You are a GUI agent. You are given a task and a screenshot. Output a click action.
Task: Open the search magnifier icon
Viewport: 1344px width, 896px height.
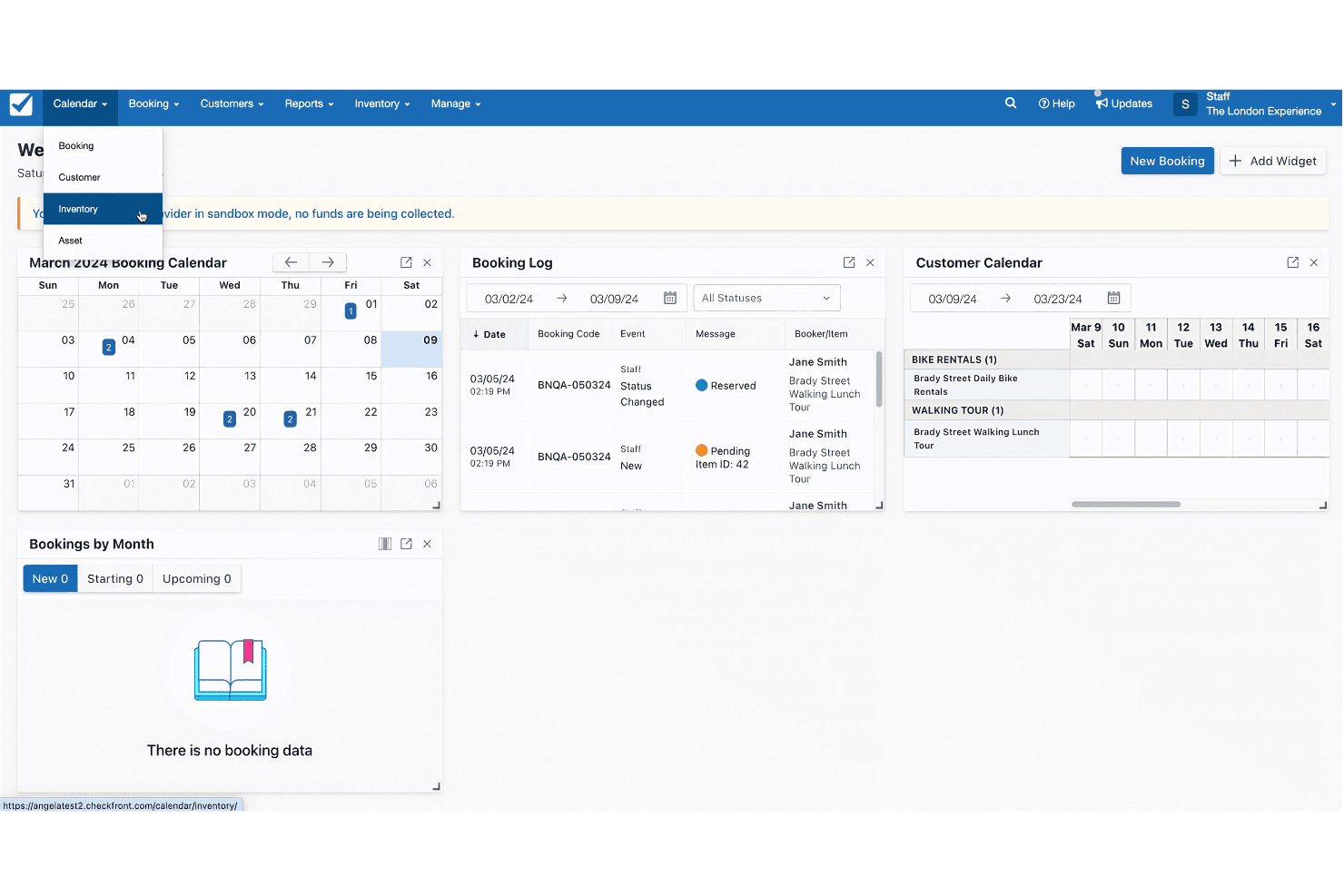pos(1011,103)
